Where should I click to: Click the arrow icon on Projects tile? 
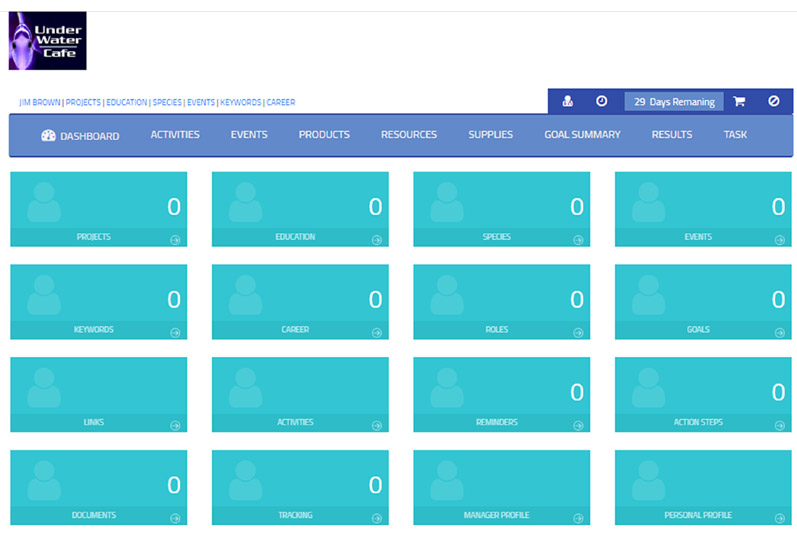point(175,240)
